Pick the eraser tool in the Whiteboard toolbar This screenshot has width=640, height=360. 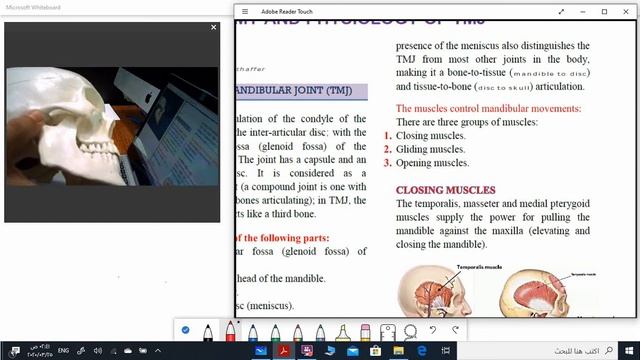(365, 332)
